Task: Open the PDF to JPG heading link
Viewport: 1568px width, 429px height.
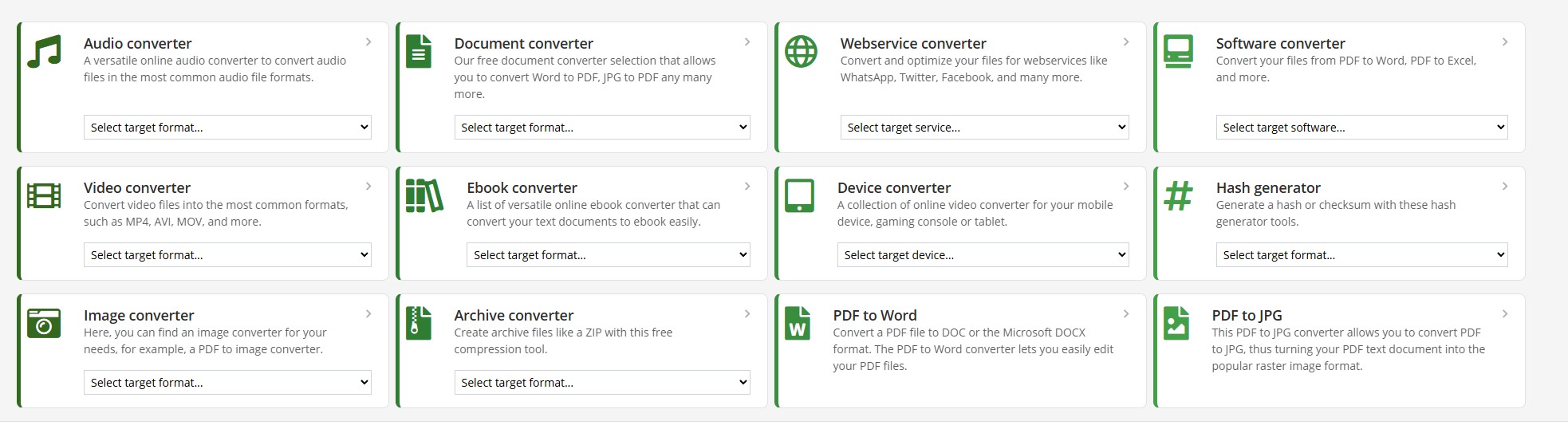Action: click(x=1247, y=316)
